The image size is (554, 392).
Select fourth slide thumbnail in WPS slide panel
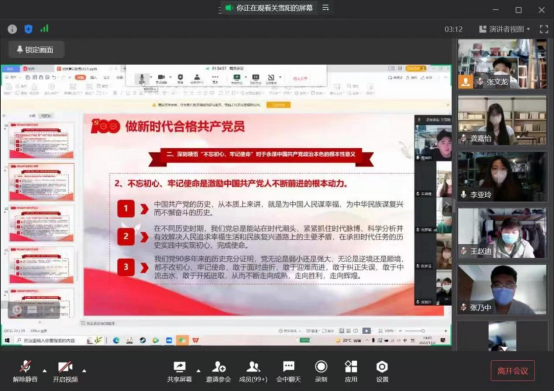coord(41,265)
